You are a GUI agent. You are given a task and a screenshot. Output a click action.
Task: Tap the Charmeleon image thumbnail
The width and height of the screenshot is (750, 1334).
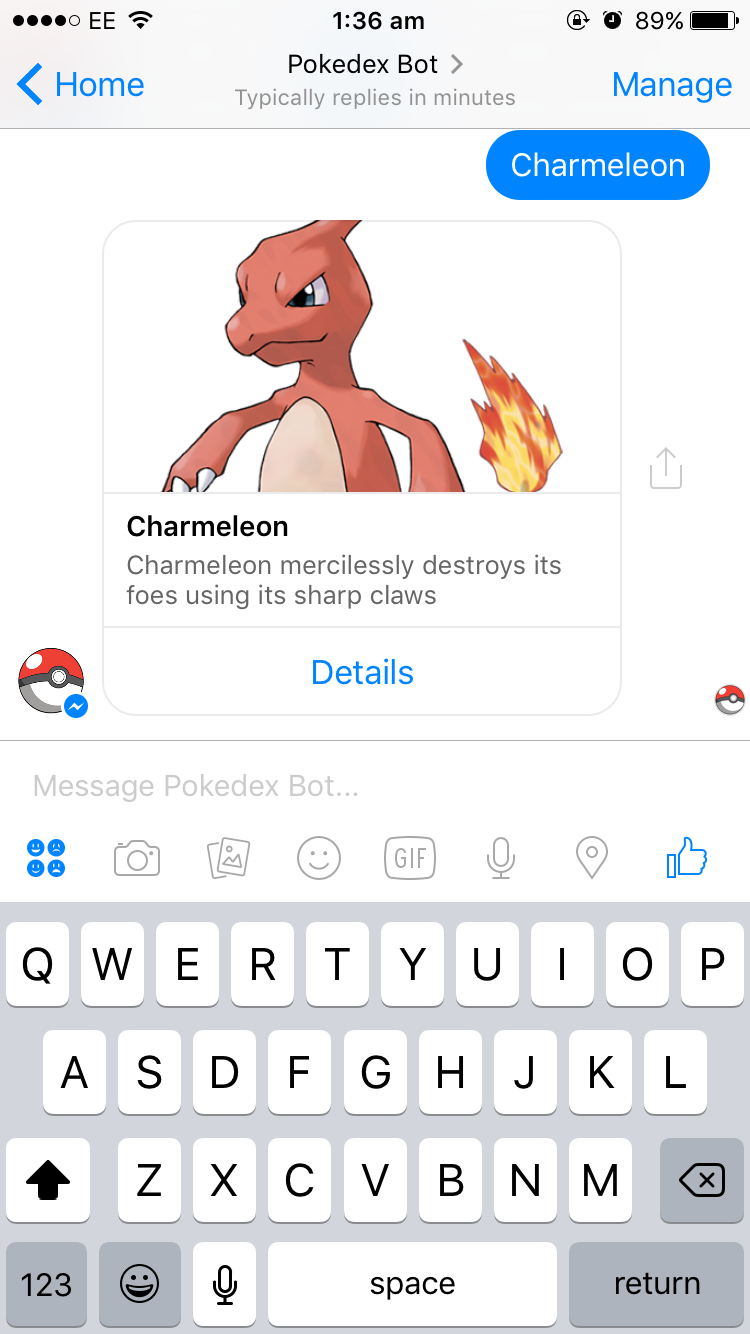tap(362, 357)
